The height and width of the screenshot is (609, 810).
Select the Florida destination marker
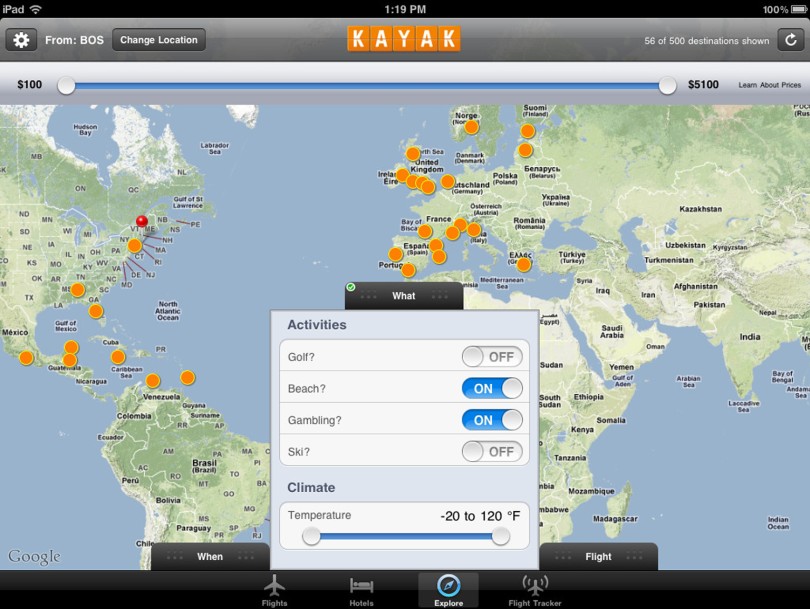coord(96,311)
